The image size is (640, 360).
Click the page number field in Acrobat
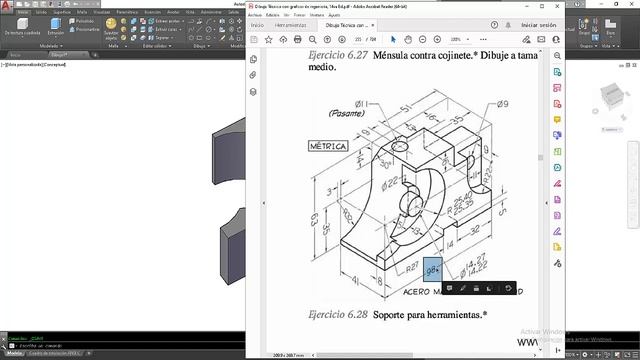(x=358, y=40)
